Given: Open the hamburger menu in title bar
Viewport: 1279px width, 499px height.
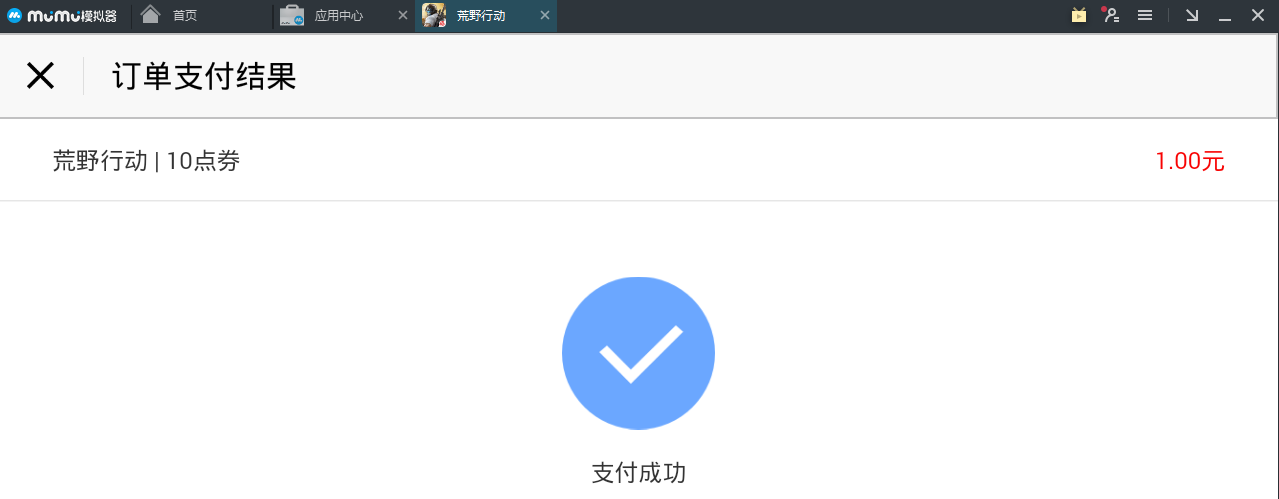Looking at the screenshot, I should 1145,15.
